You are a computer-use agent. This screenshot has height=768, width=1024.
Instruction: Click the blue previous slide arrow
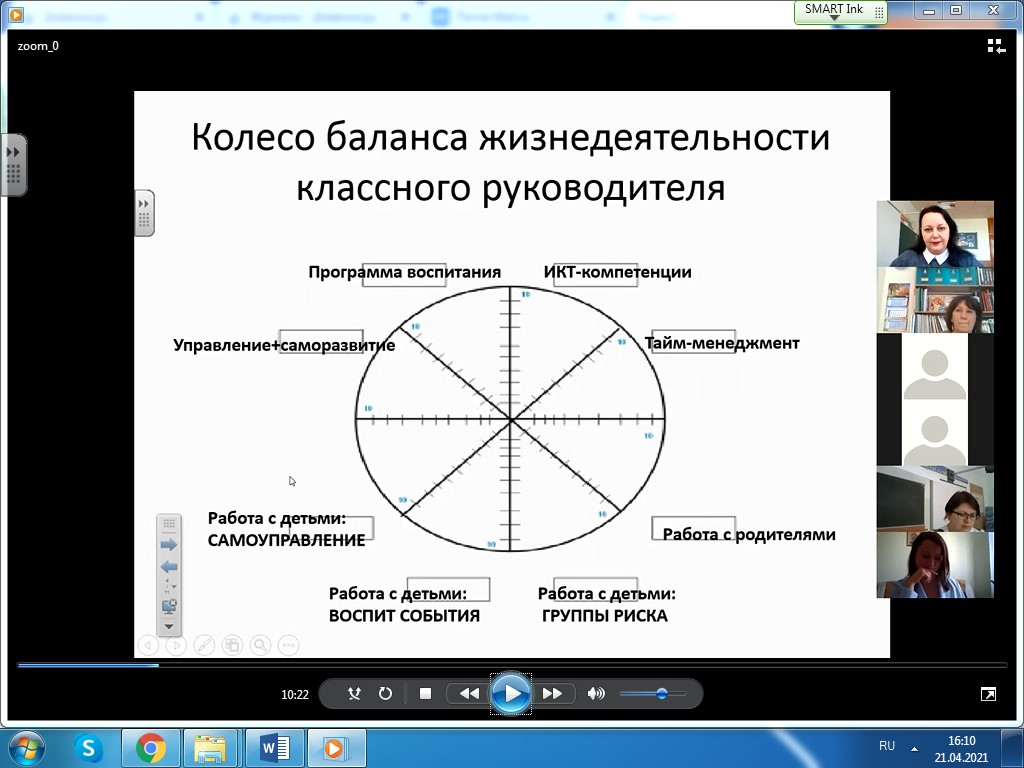click(x=169, y=567)
